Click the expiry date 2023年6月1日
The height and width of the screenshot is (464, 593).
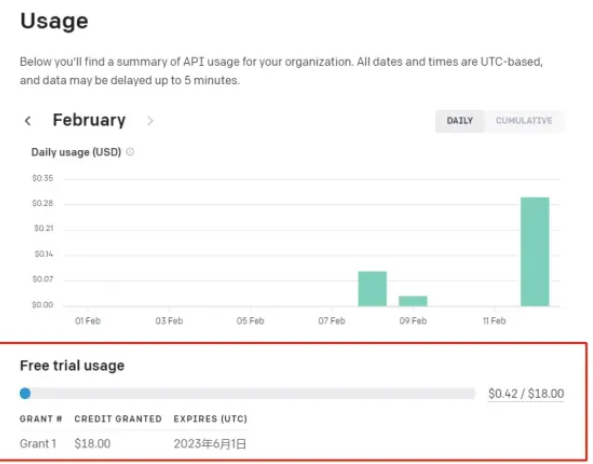[210, 444]
